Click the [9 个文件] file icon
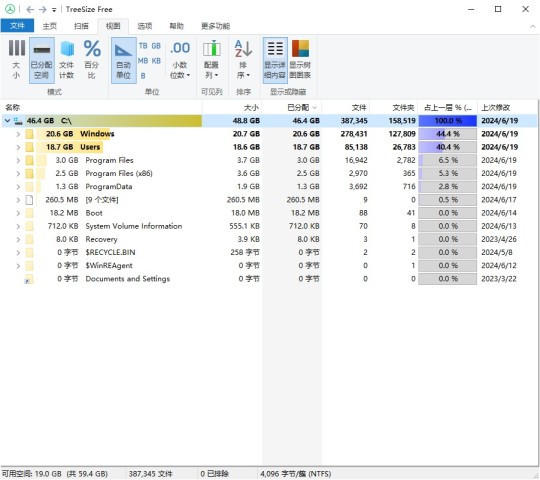This screenshot has height=480, width=540. pyautogui.click(x=30, y=200)
